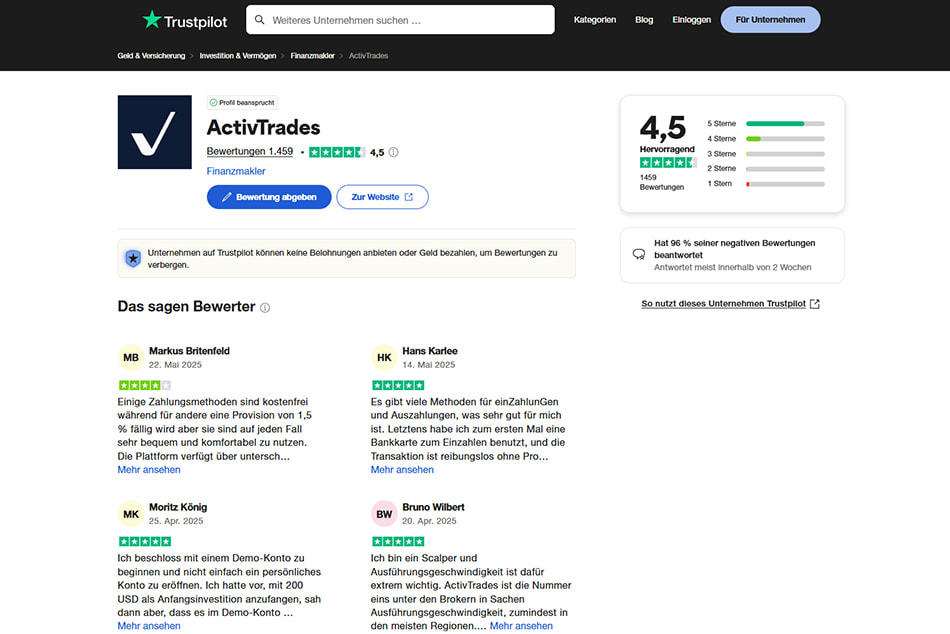Click Einloggen in the header

coord(691,20)
